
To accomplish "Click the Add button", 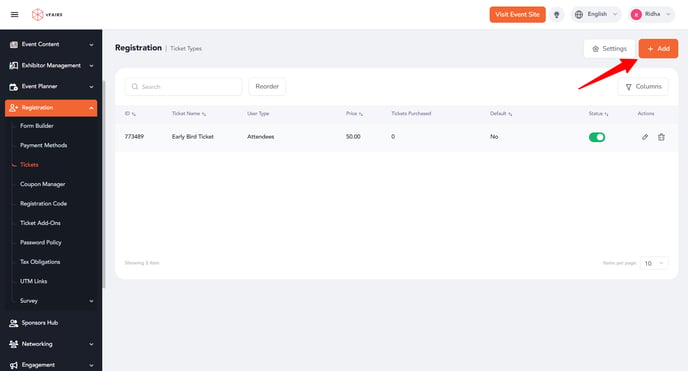I will click(x=658, y=49).
